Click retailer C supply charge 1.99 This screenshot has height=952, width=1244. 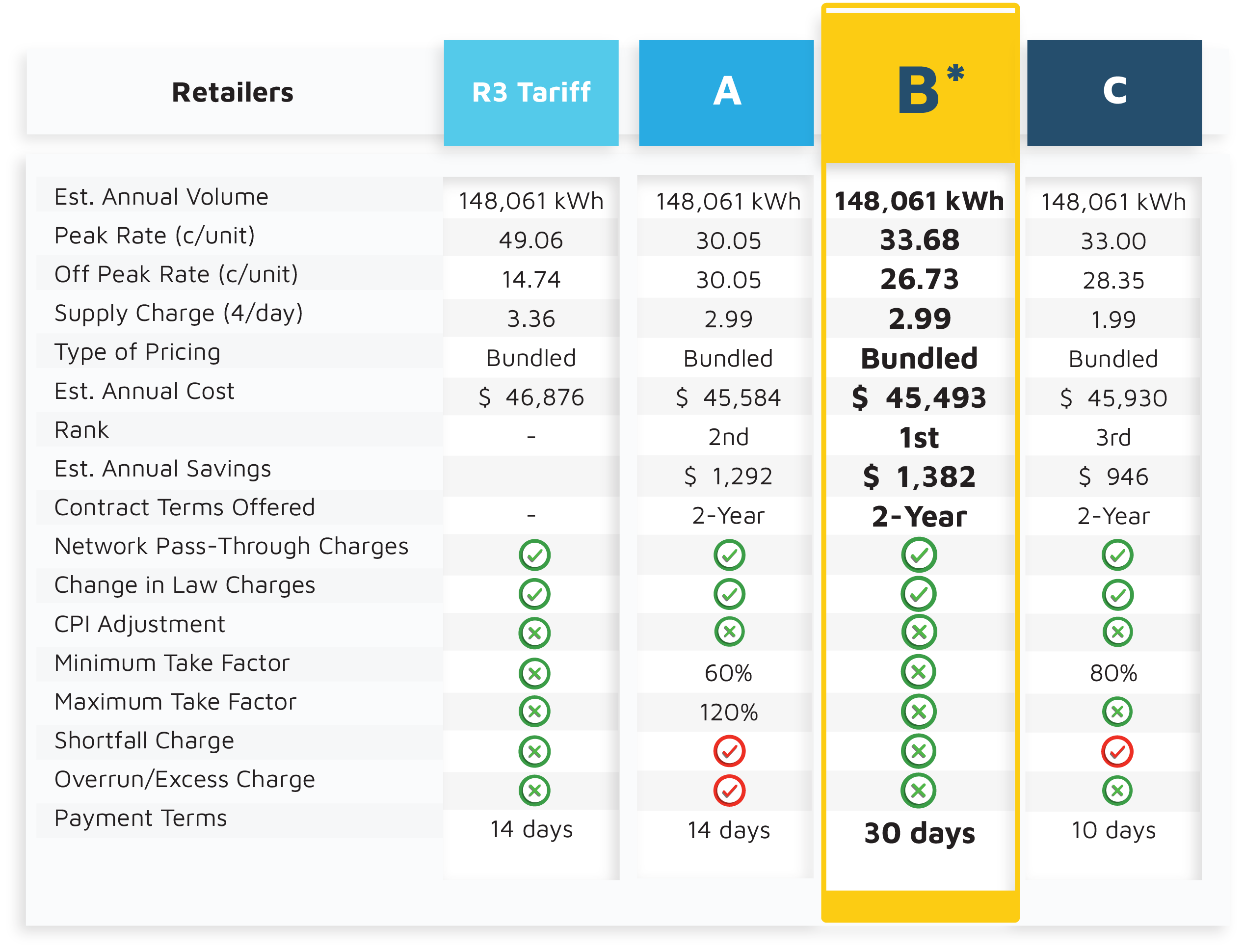tap(1113, 319)
